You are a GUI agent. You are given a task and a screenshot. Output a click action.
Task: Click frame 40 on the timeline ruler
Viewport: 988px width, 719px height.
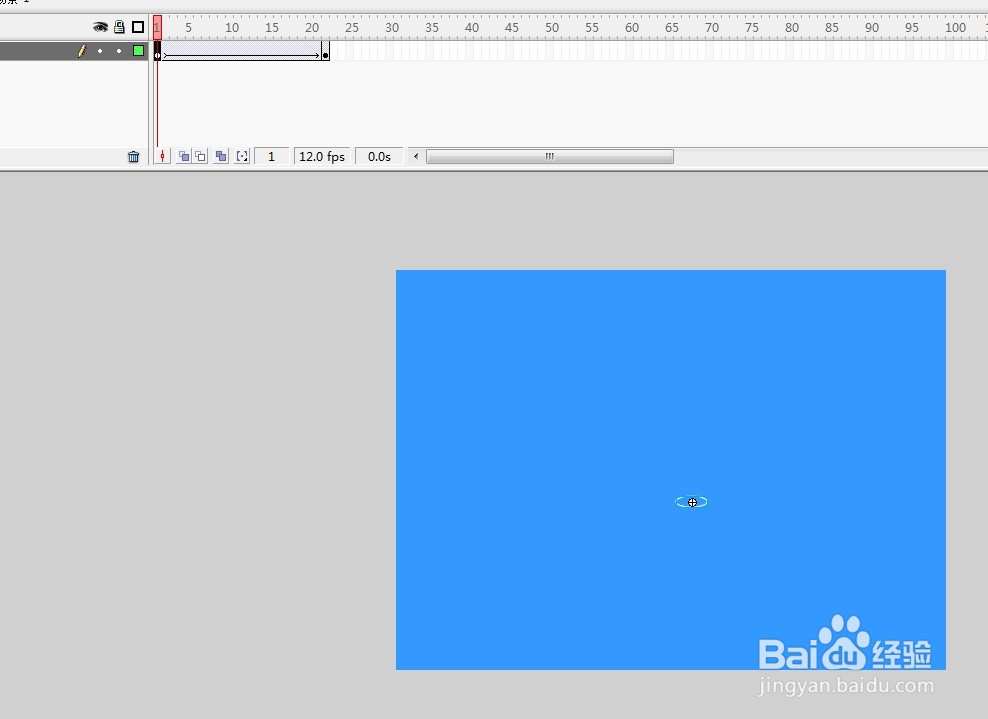coord(472,28)
